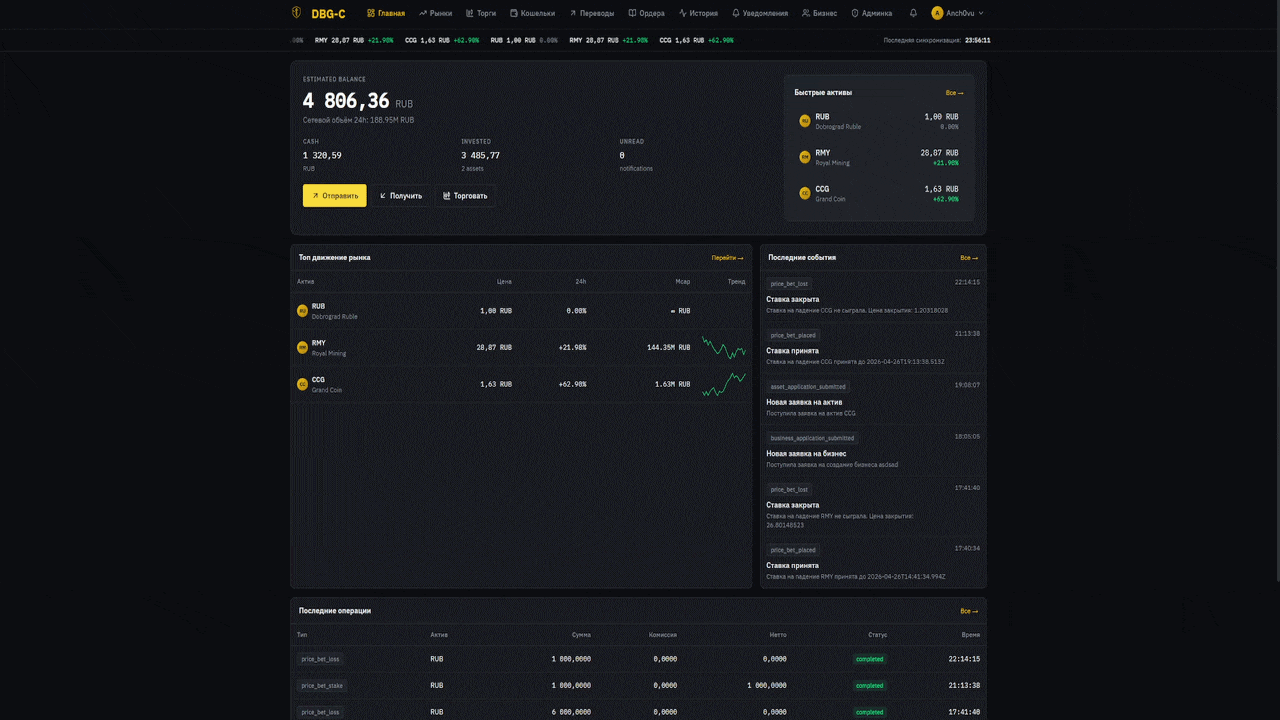Viewport: 1280px width, 720px height.
Task: Open Перейти link in market movers panel
Action: (x=727, y=258)
